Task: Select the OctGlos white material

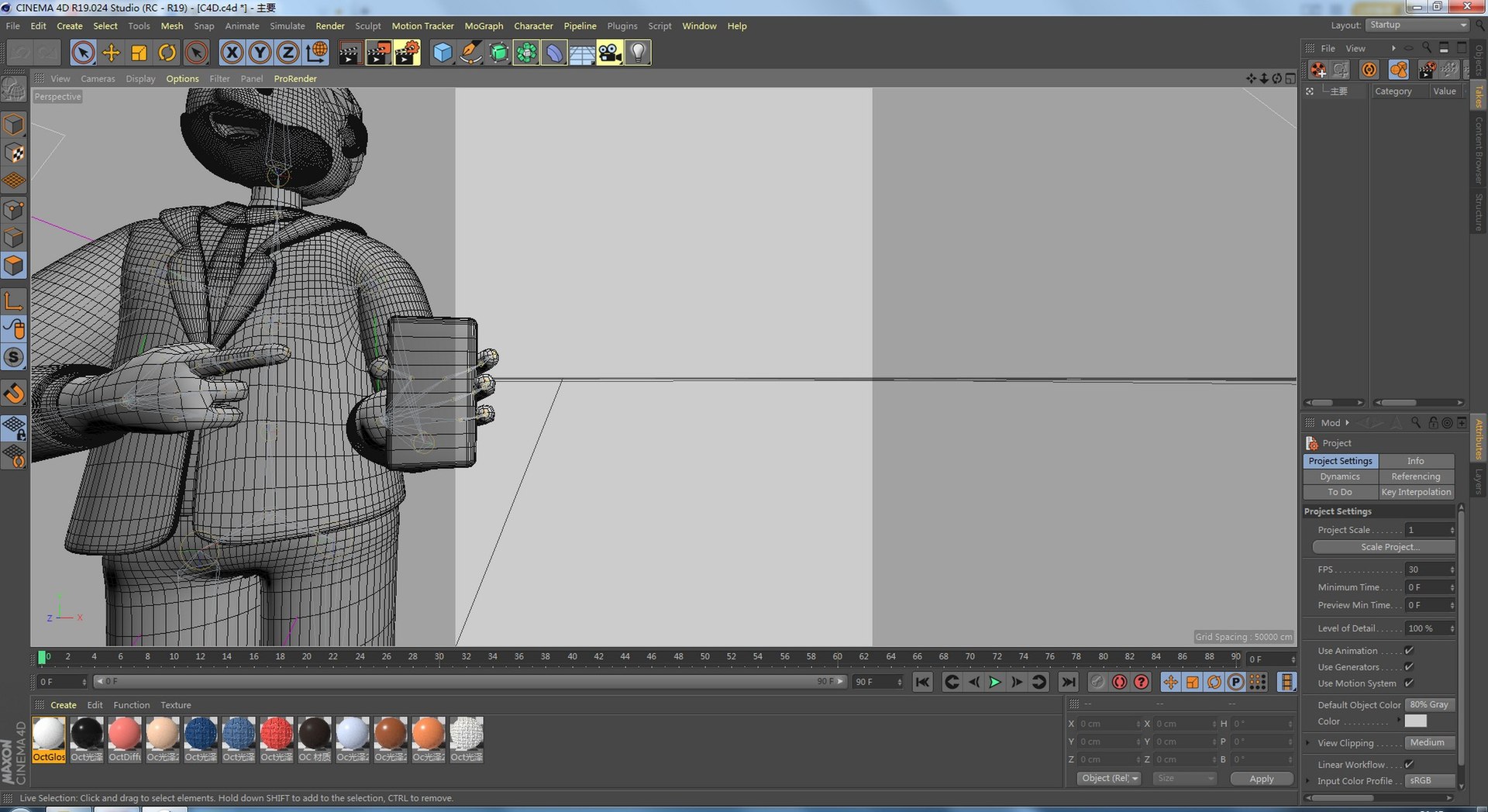Action: pyautogui.click(x=49, y=740)
